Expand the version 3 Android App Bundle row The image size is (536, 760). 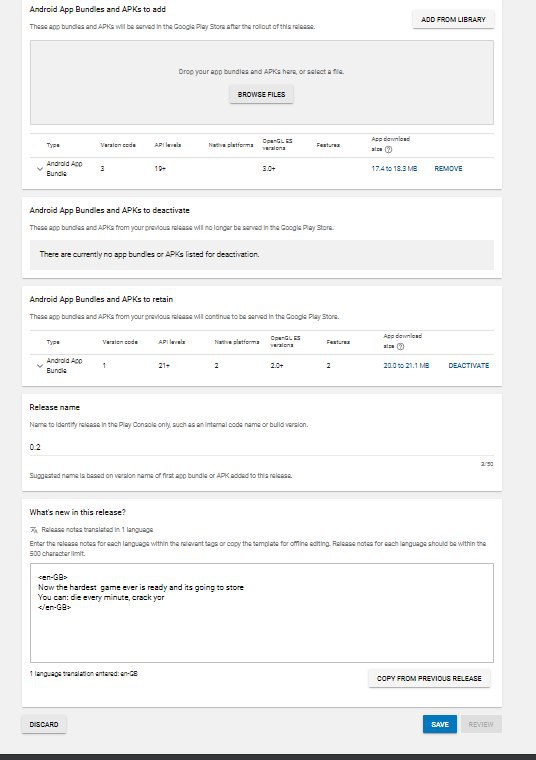[40, 169]
